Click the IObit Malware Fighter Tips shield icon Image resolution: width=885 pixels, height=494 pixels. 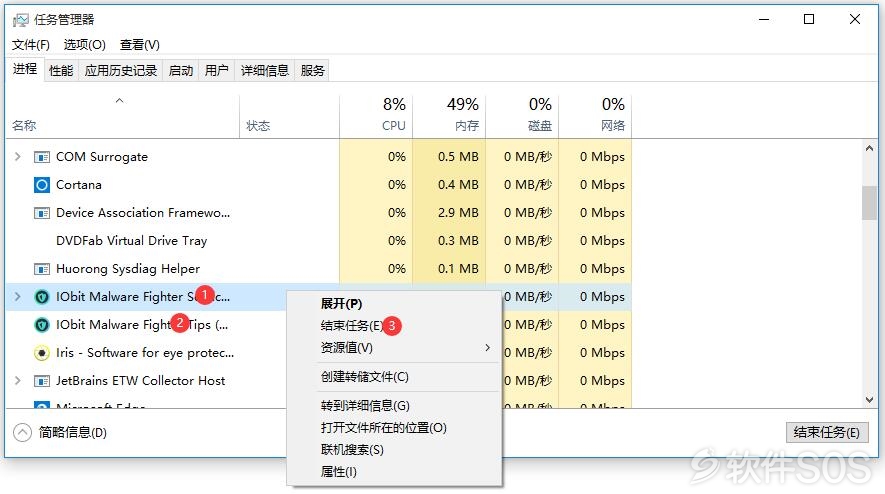pos(42,325)
